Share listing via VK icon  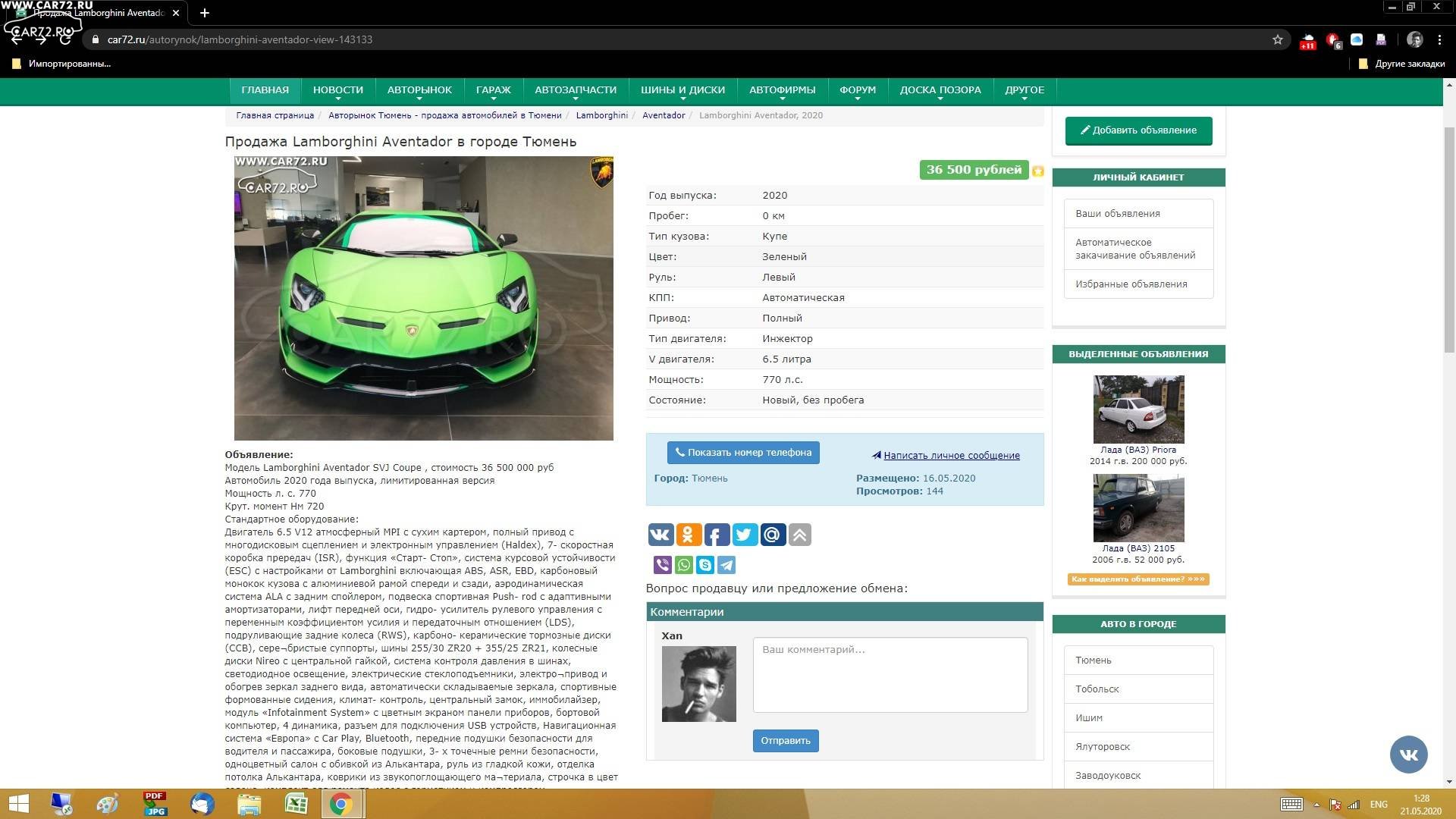click(x=660, y=535)
